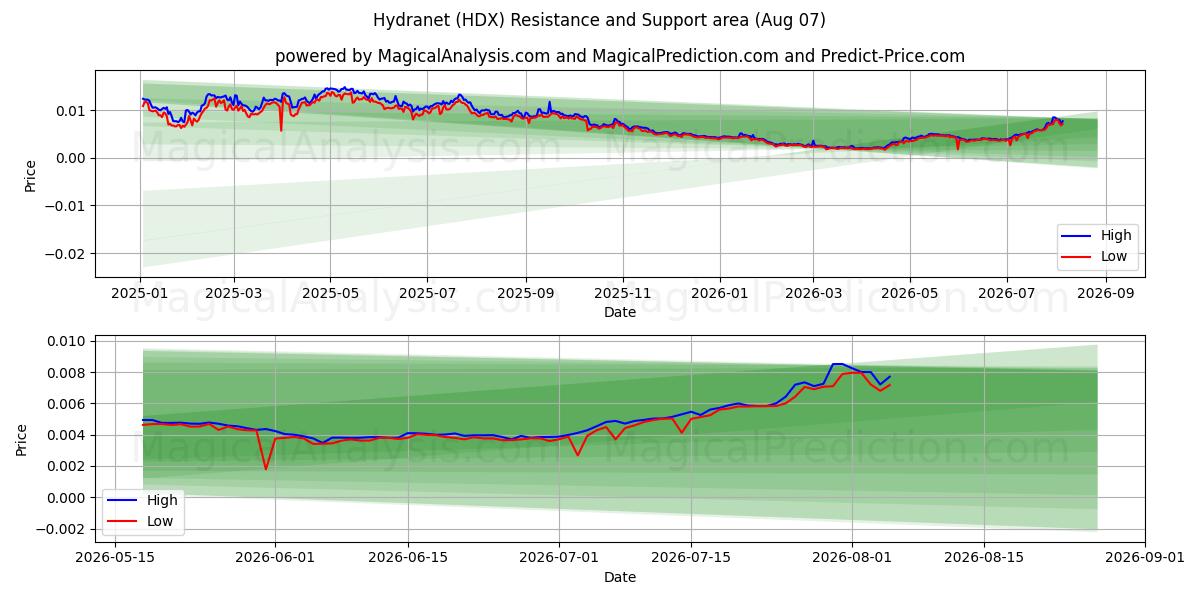Click the '2026-08-15' x-axis label in the bottom chart
1200x600 pixels.
point(984,559)
